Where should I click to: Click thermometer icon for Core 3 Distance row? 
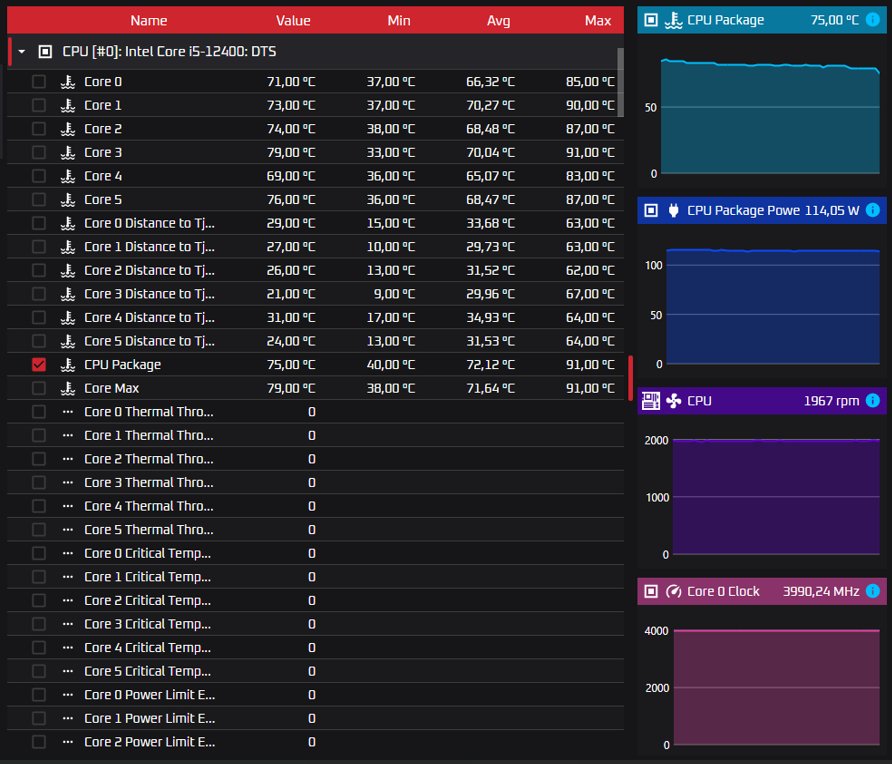[x=68, y=294]
